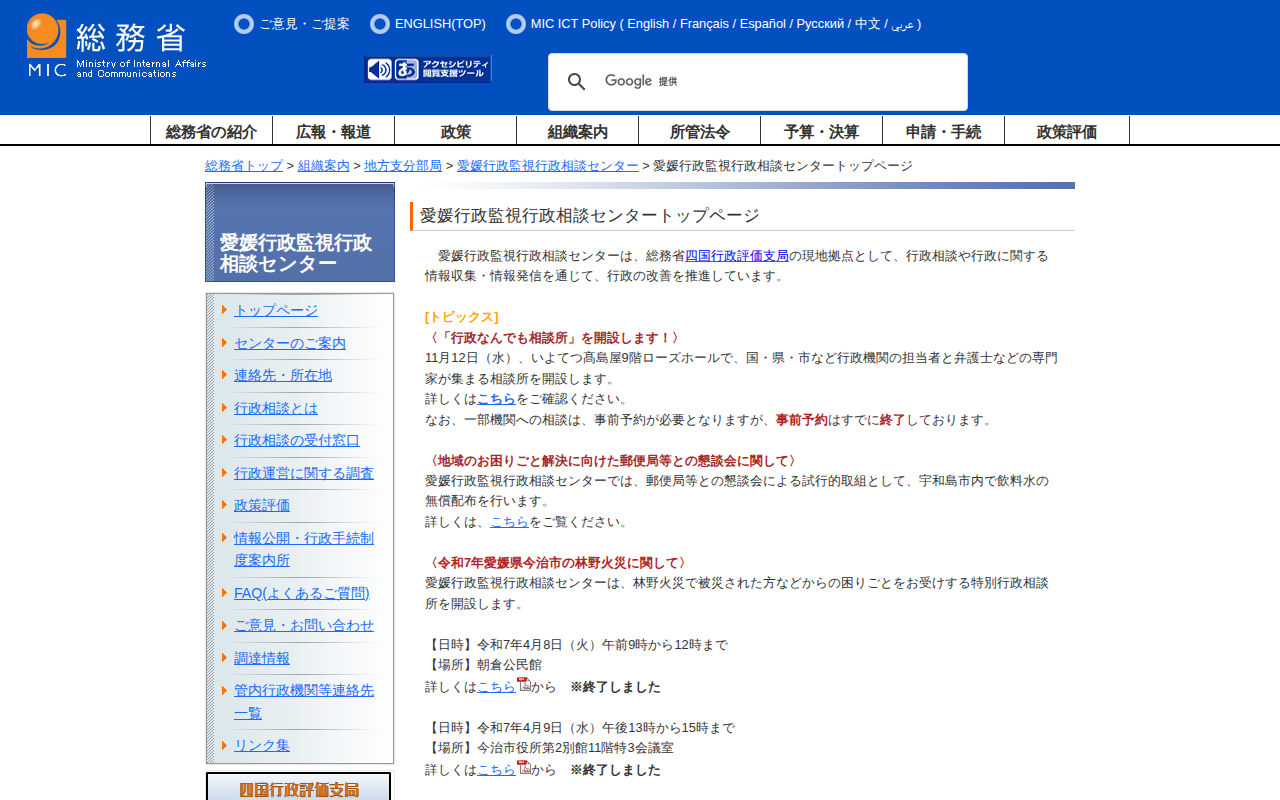Open 調達情報 from the sidebar
The width and height of the screenshot is (1280, 800).
(262, 658)
